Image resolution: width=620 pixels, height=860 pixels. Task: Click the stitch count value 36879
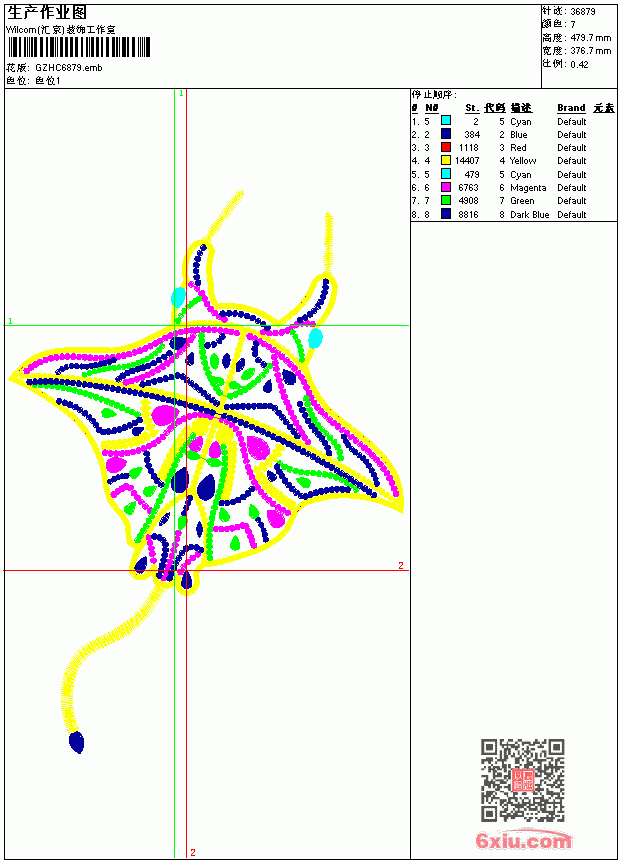click(x=583, y=12)
